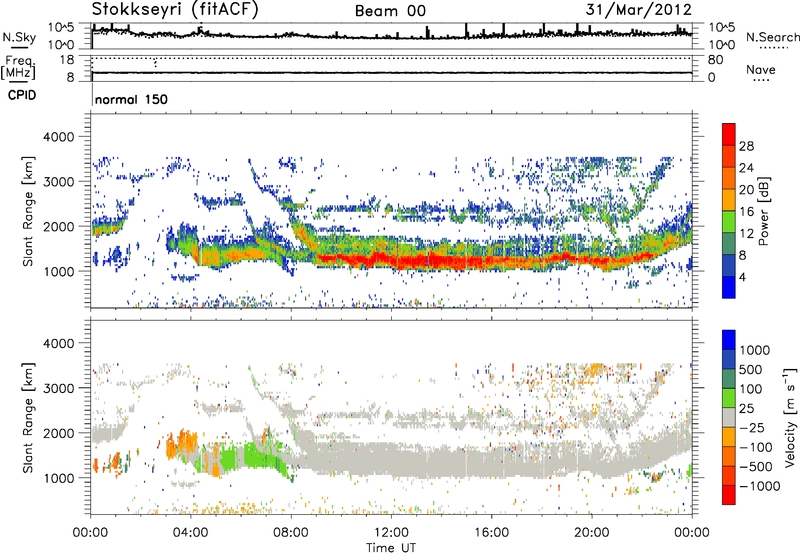The width and height of the screenshot is (800, 554).
Task: Click the '12:00' time tick label
Action: (x=391, y=533)
